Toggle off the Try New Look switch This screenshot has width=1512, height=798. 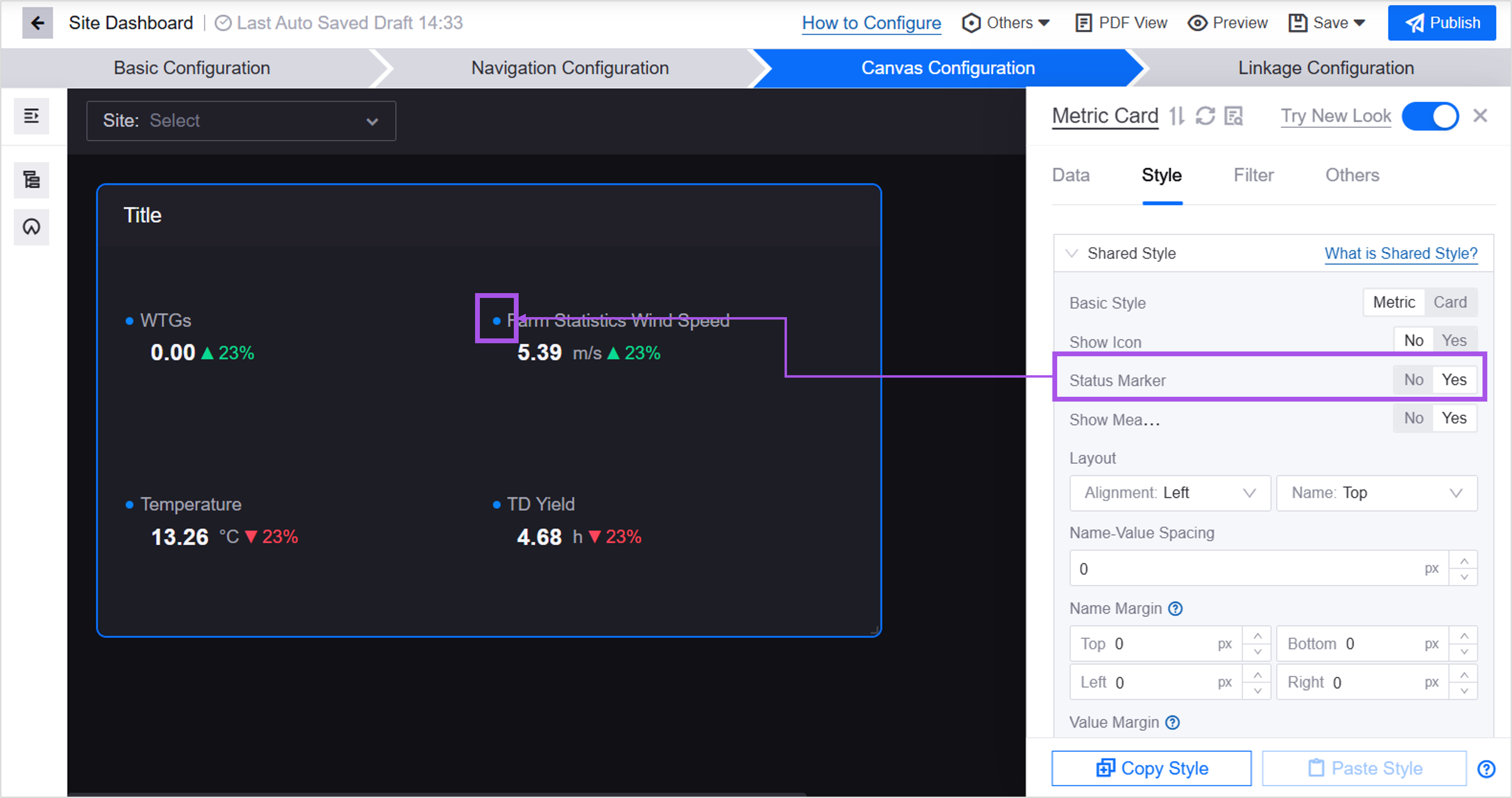(x=1430, y=116)
